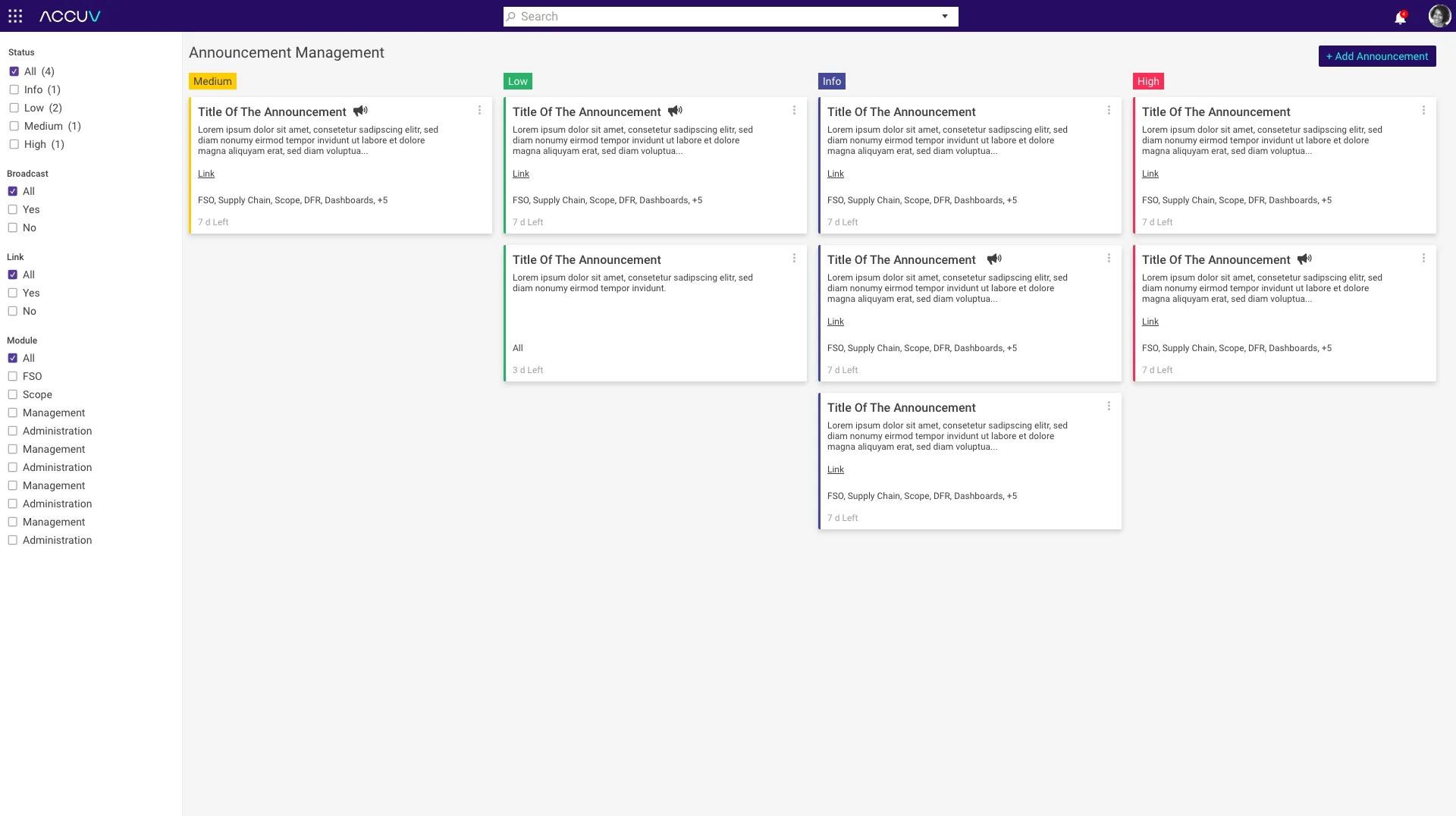Open the three-dot menu on the Info megaphone card
1456x816 pixels.
[1109, 258]
